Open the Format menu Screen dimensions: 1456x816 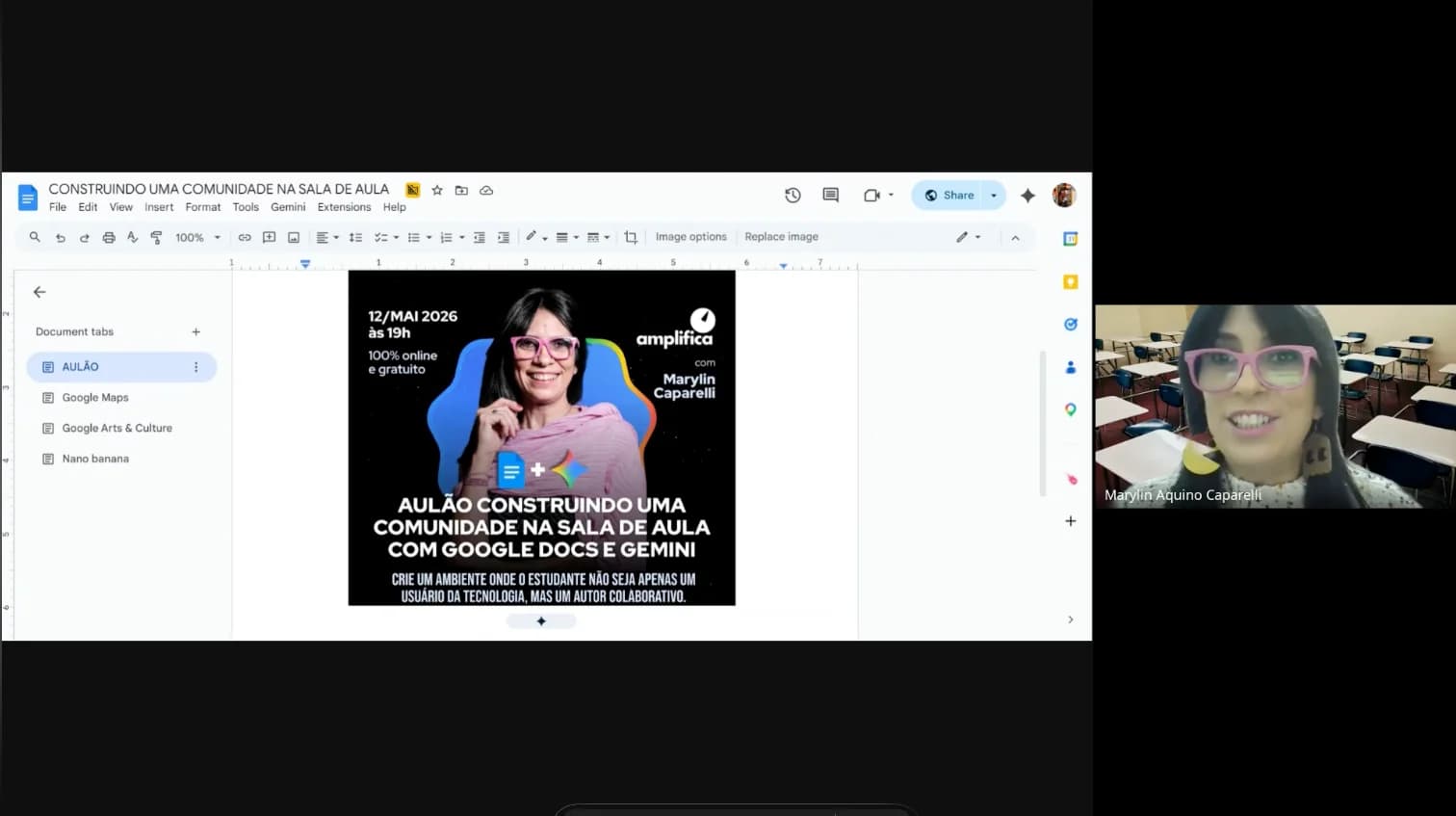[x=203, y=207]
